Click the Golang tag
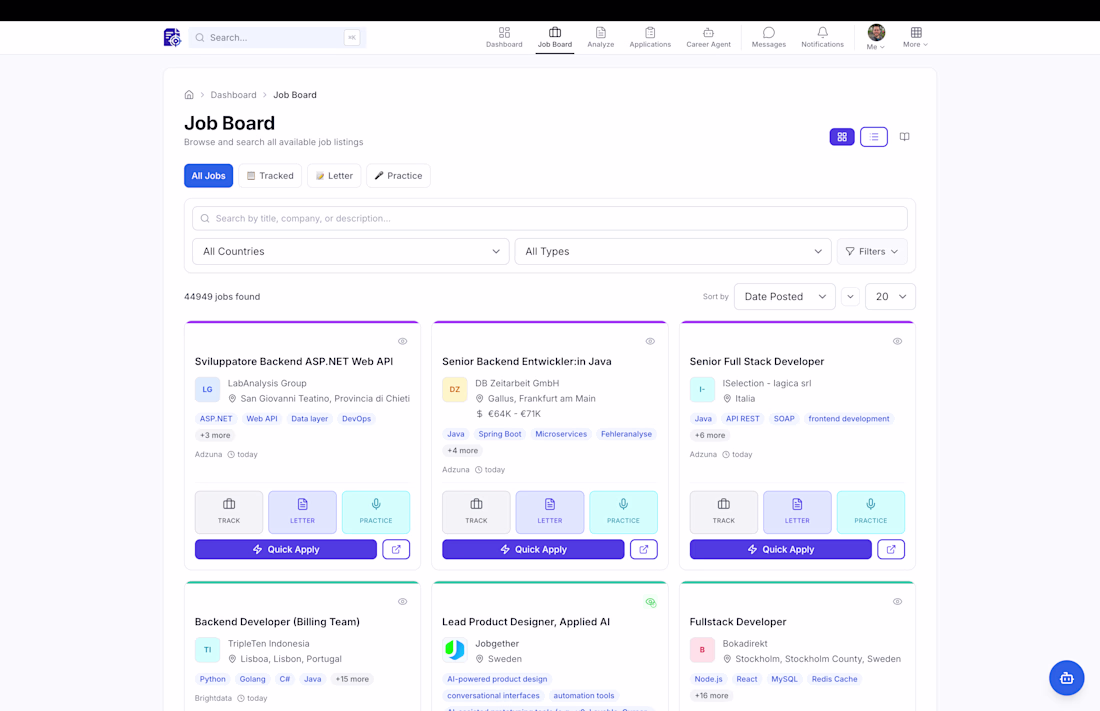Image resolution: width=1100 pixels, height=711 pixels. 253,679
